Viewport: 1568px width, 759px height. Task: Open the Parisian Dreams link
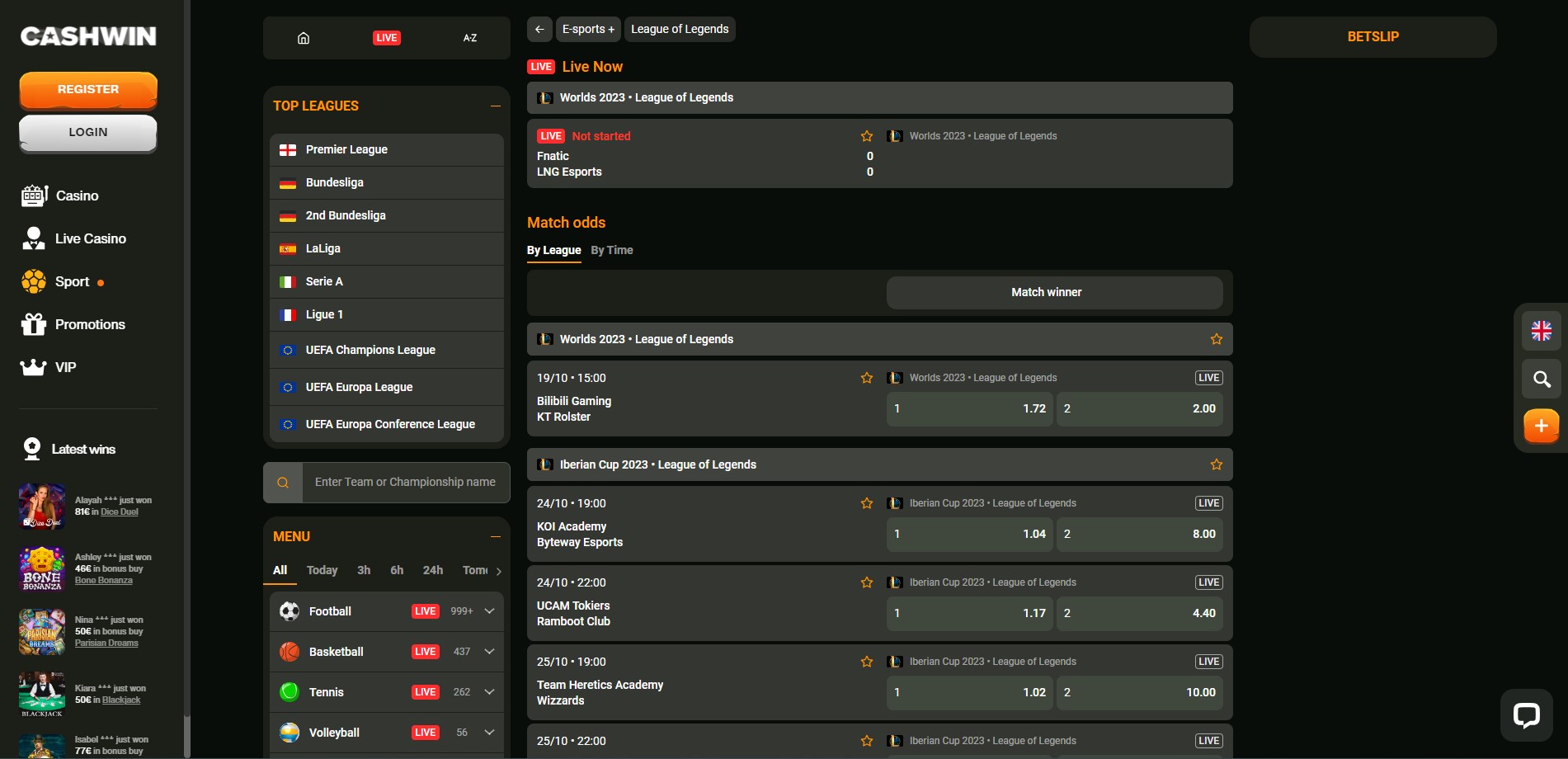pyautogui.click(x=106, y=643)
